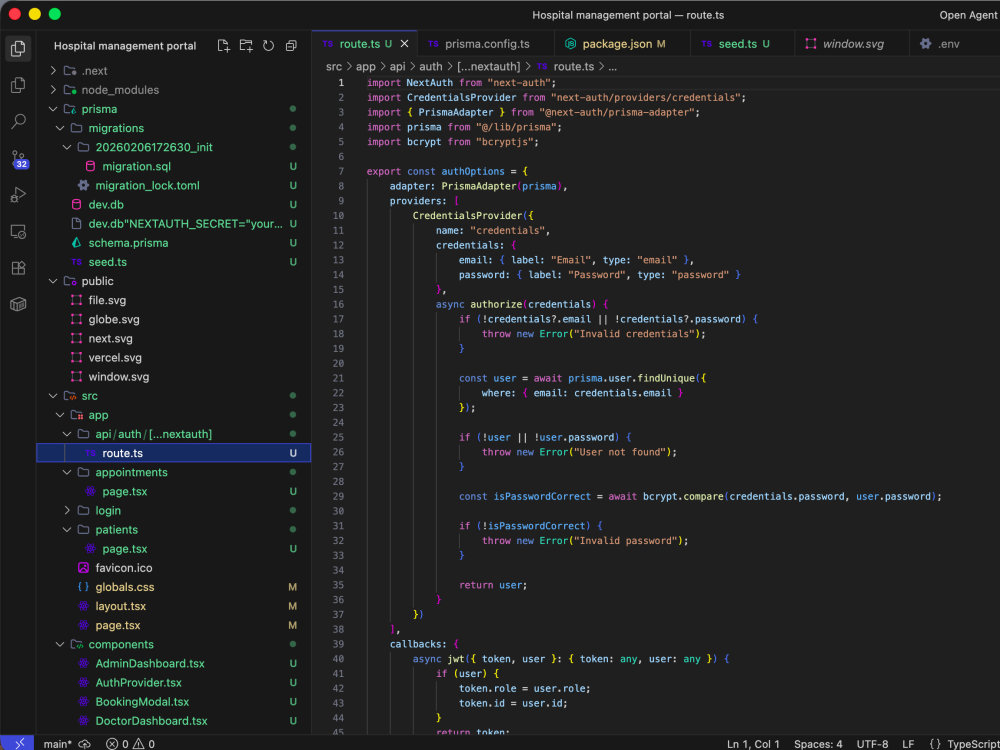Click 'auth' breadcrumb segment
The image size is (1000, 750).
pyautogui.click(x=430, y=66)
